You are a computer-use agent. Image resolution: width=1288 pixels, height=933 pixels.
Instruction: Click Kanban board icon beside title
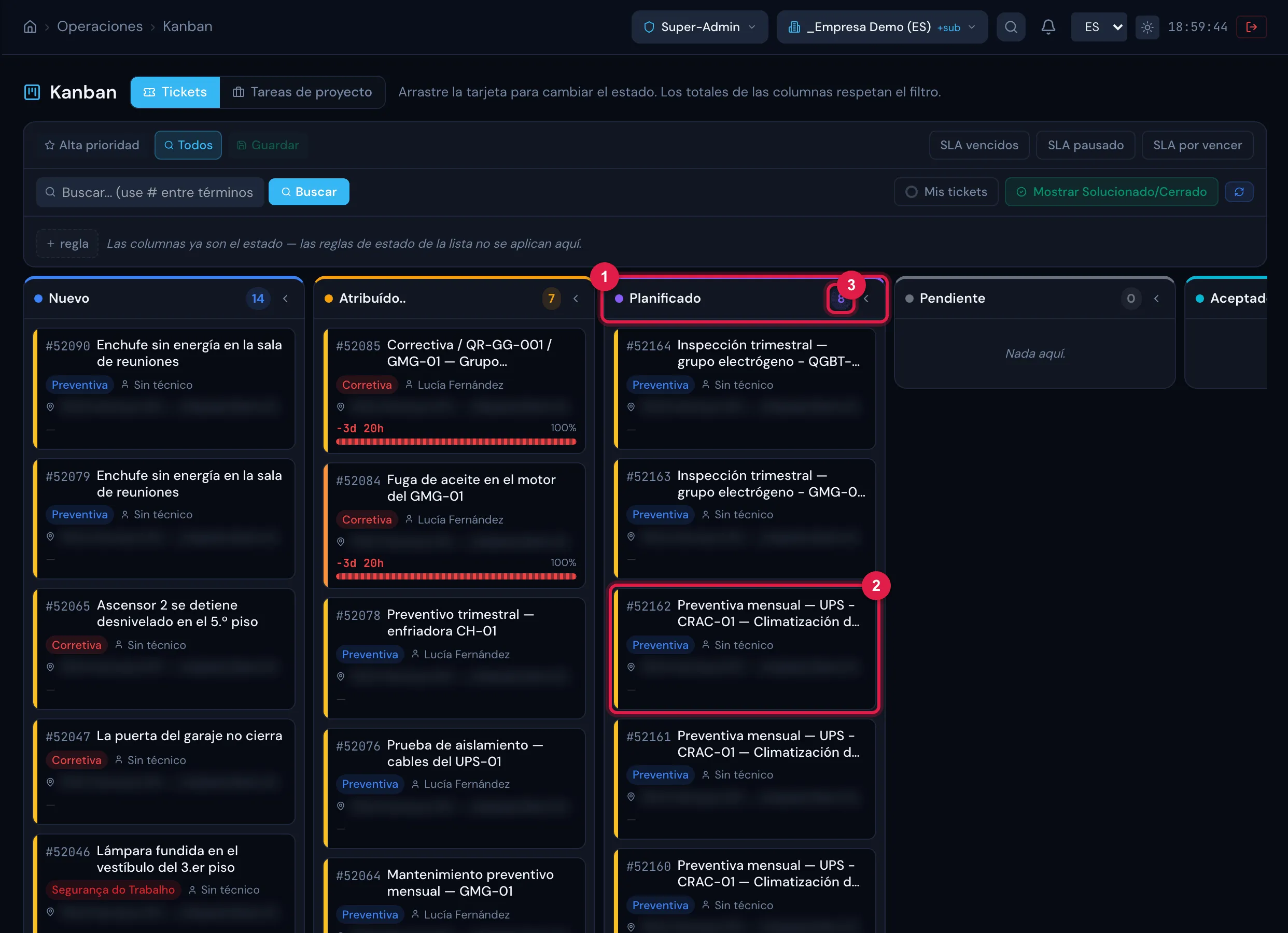pyautogui.click(x=32, y=92)
